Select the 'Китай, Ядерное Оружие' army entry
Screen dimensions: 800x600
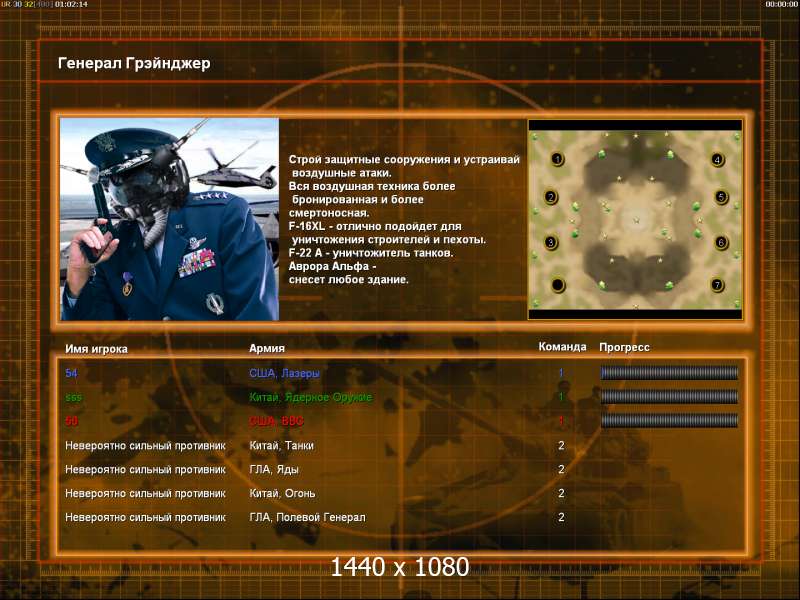coord(311,397)
